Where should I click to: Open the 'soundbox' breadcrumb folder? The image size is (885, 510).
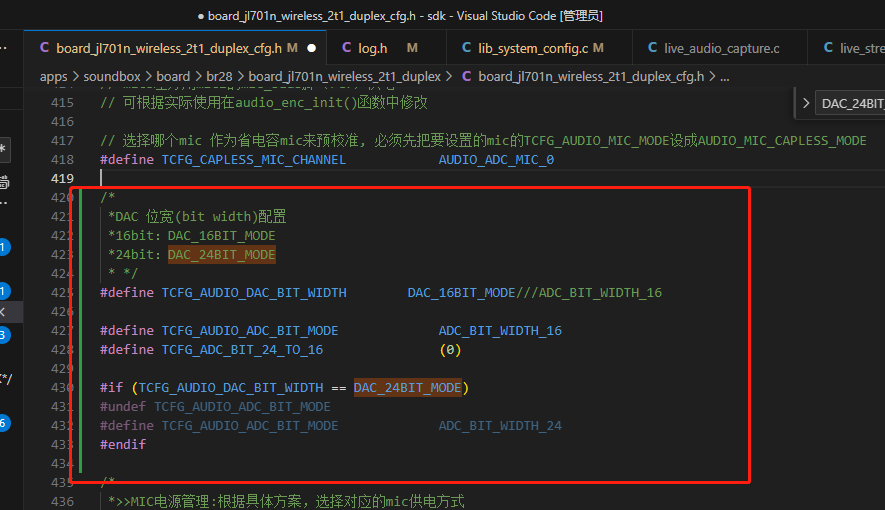pos(112,77)
